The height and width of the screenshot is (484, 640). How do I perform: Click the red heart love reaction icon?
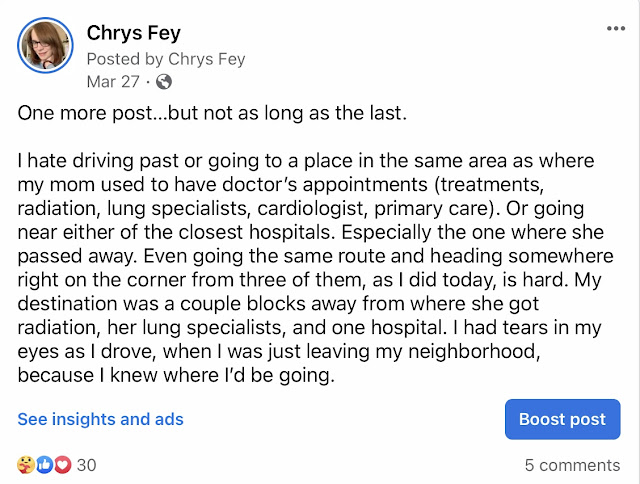tap(62, 465)
